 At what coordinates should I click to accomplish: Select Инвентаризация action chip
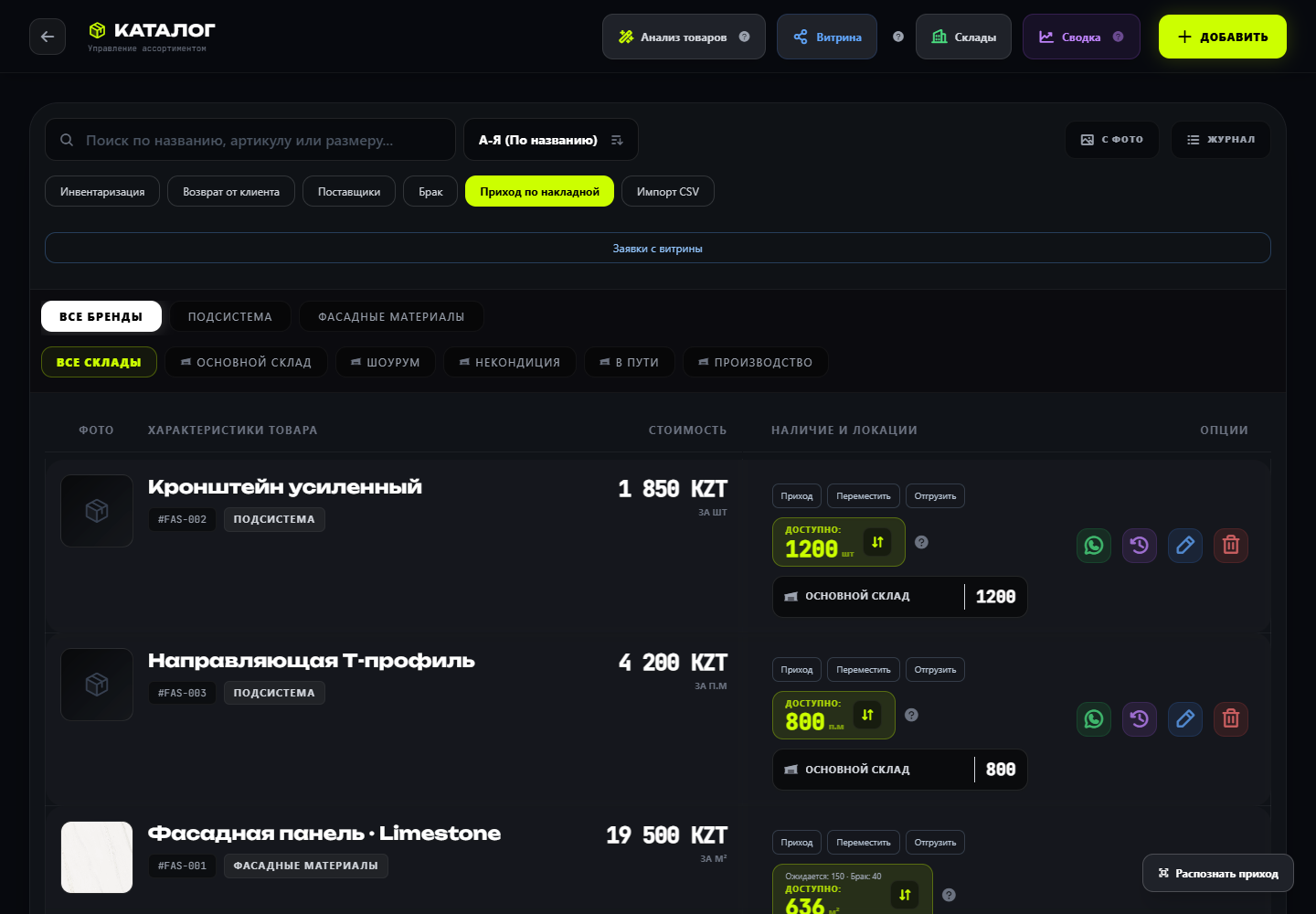coord(102,191)
